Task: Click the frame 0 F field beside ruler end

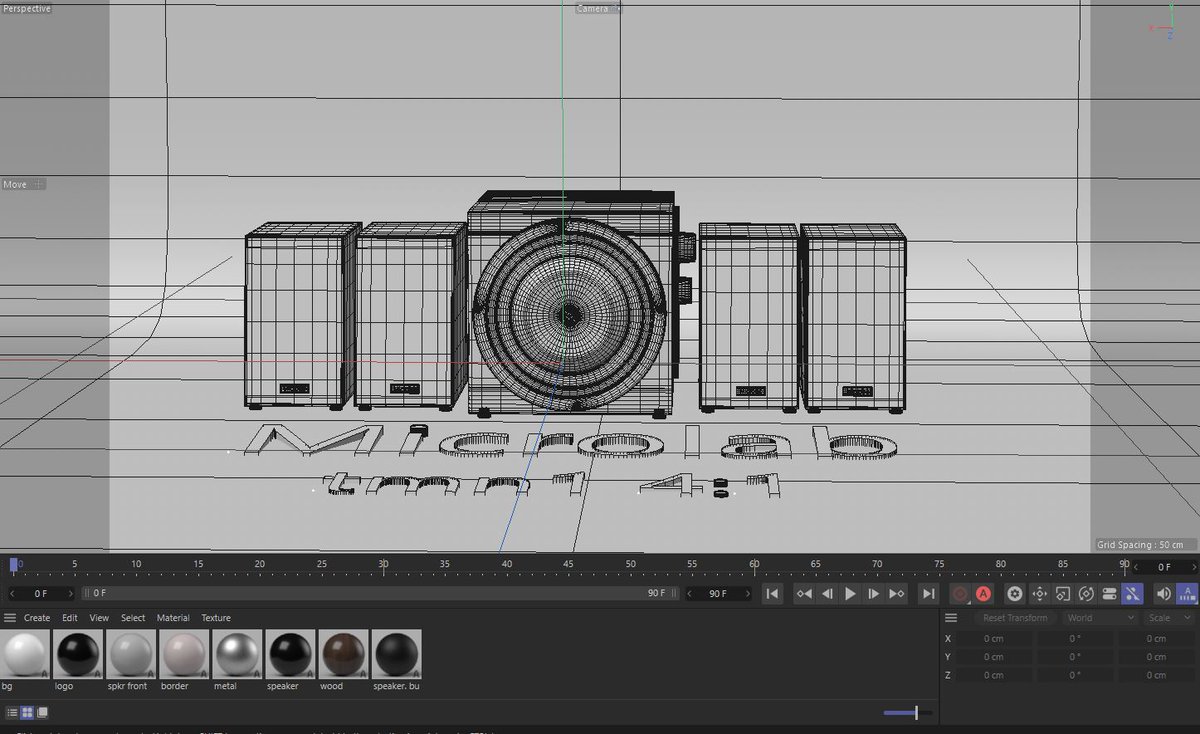Action: point(1165,567)
